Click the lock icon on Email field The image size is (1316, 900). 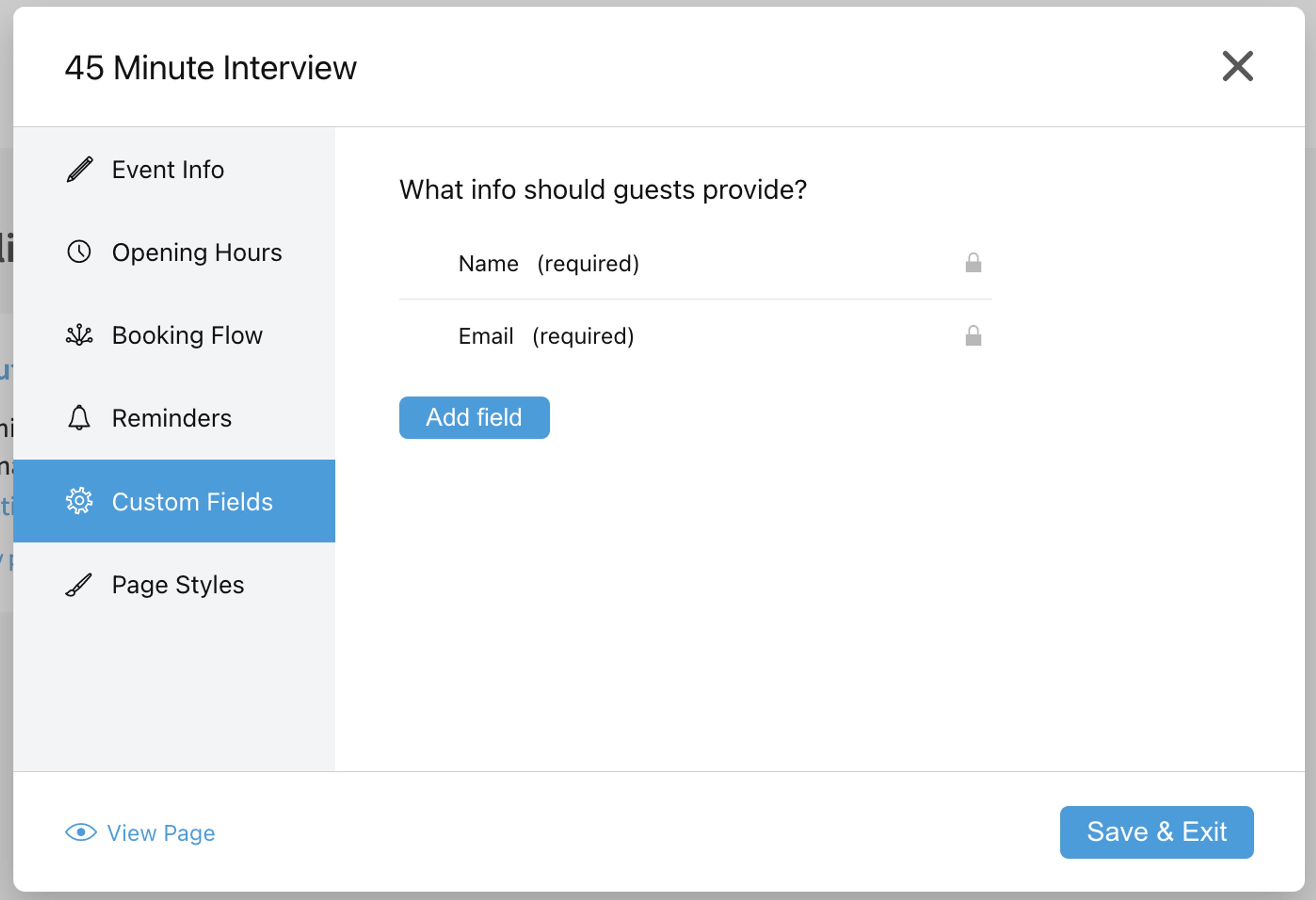[x=973, y=336]
